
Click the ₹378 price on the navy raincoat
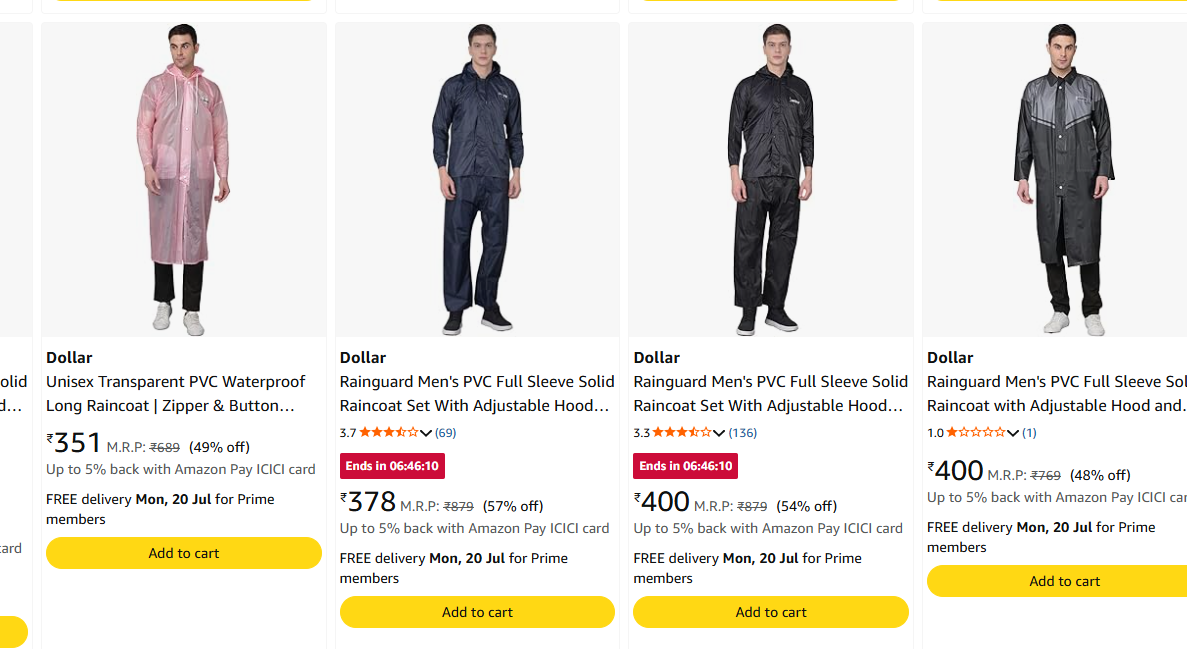pos(368,501)
